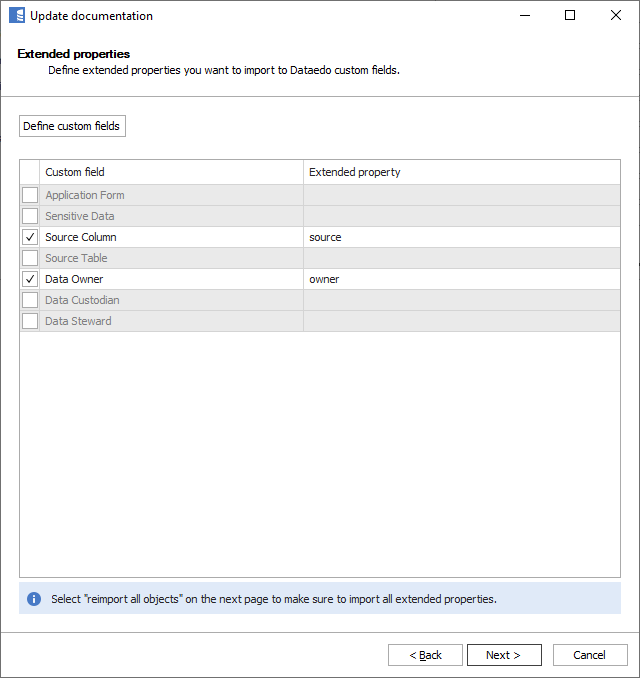The width and height of the screenshot is (640, 678).
Task: Proceed with the Next button
Action: pyautogui.click(x=504, y=655)
